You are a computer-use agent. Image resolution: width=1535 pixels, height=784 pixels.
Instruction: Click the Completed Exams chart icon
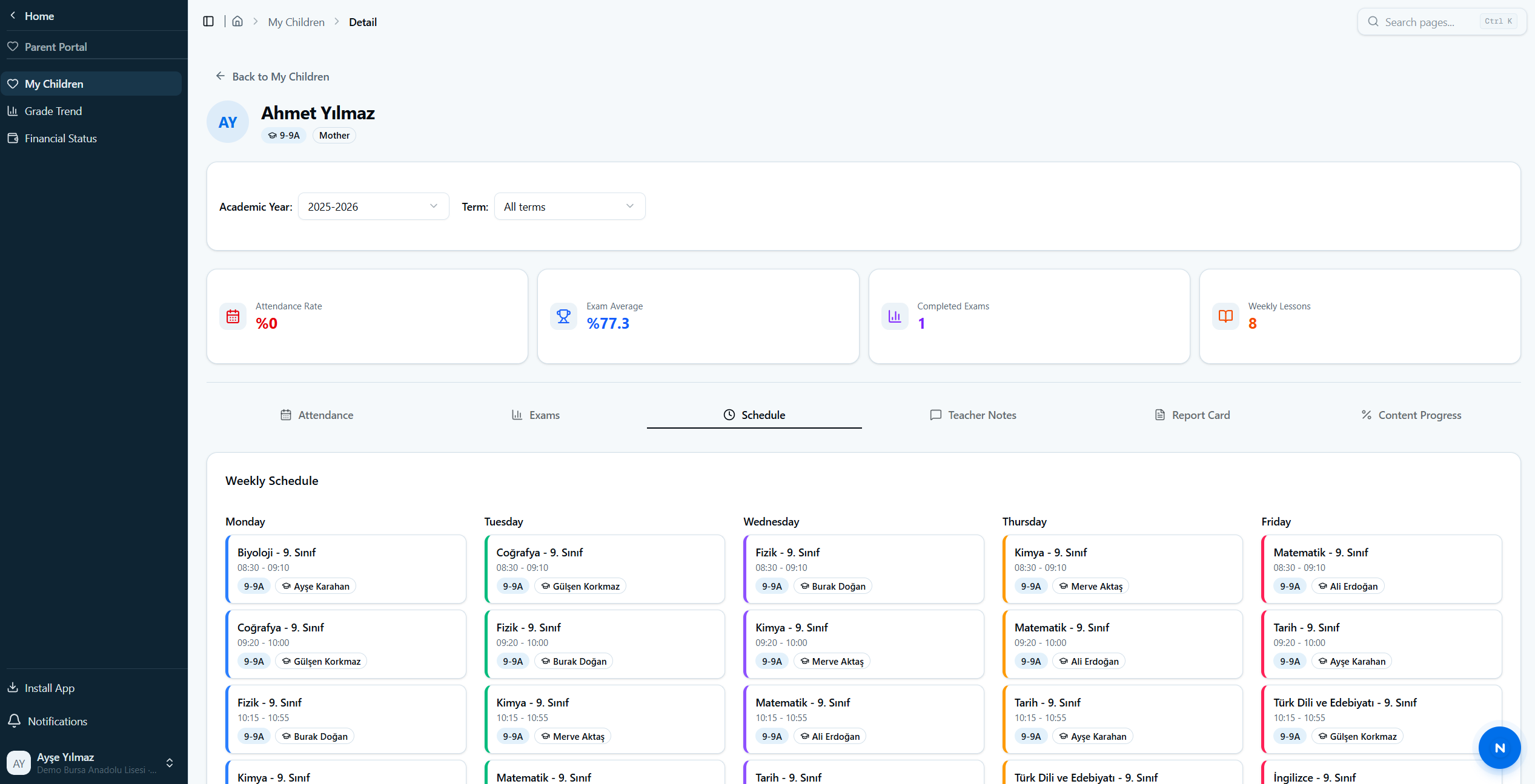tap(894, 316)
